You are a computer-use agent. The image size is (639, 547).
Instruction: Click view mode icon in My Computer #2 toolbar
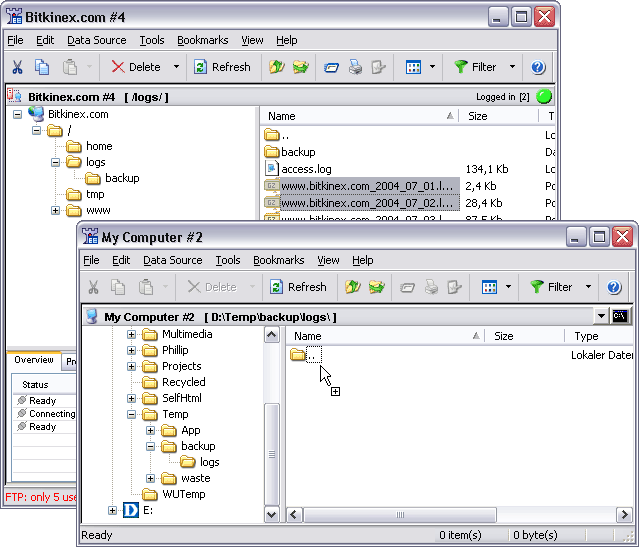tap(489, 287)
